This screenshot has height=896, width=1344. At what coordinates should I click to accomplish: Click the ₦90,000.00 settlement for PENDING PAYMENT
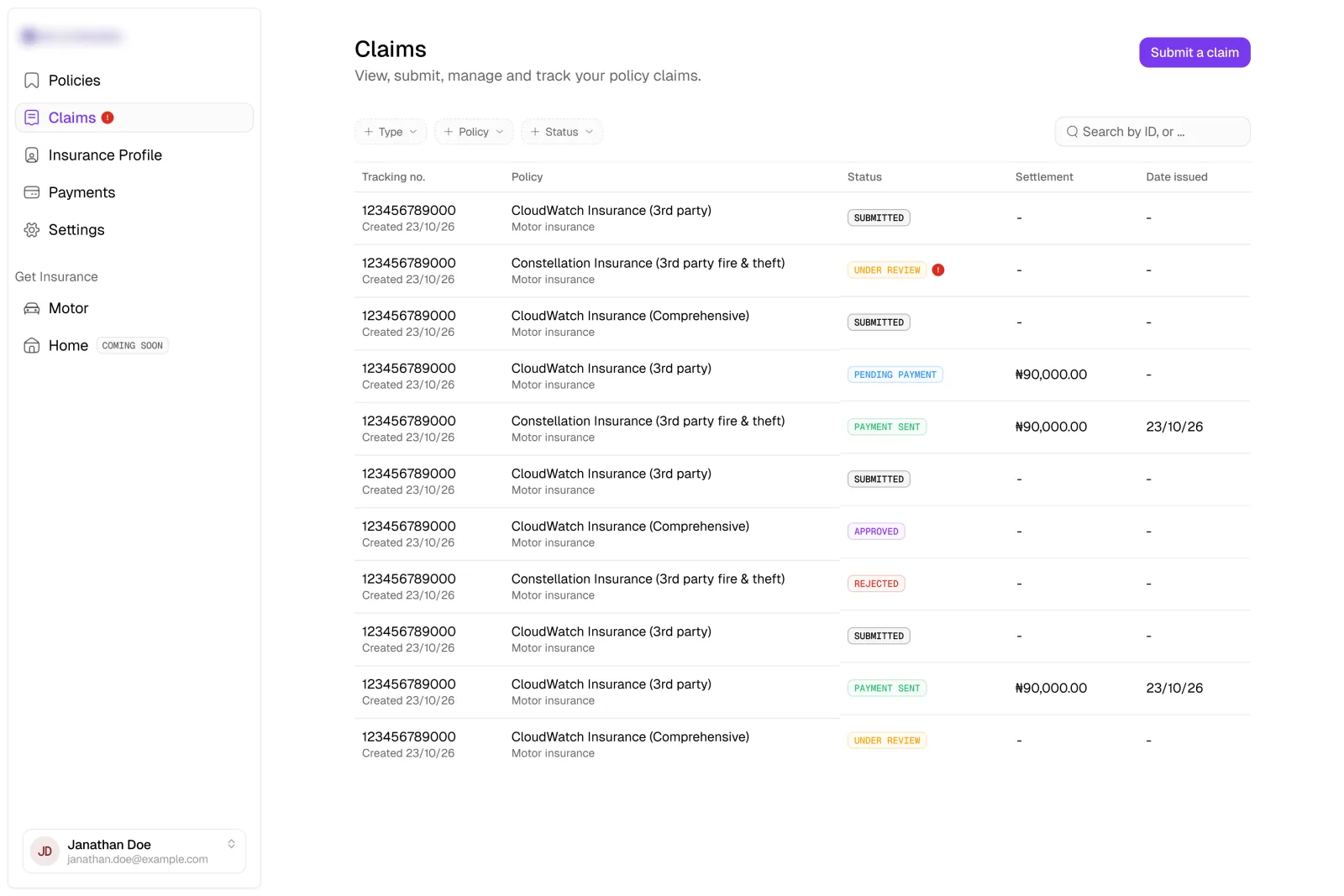[1051, 375]
